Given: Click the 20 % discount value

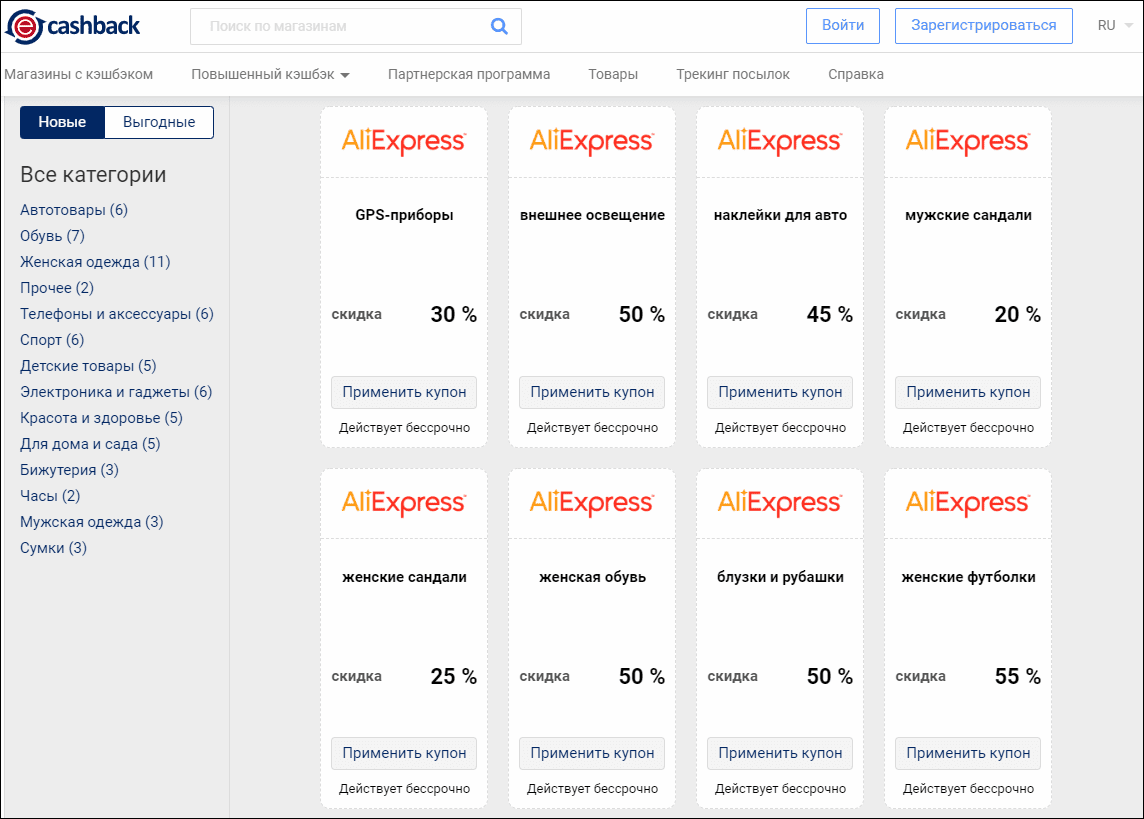Looking at the screenshot, I should point(1018,314).
